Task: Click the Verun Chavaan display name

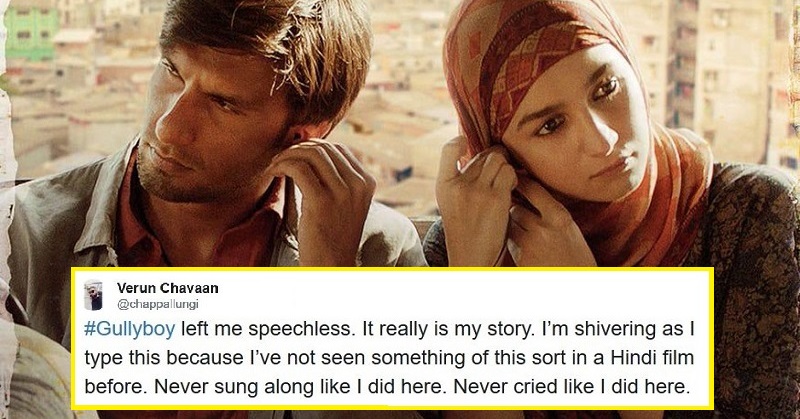Action: point(167,288)
